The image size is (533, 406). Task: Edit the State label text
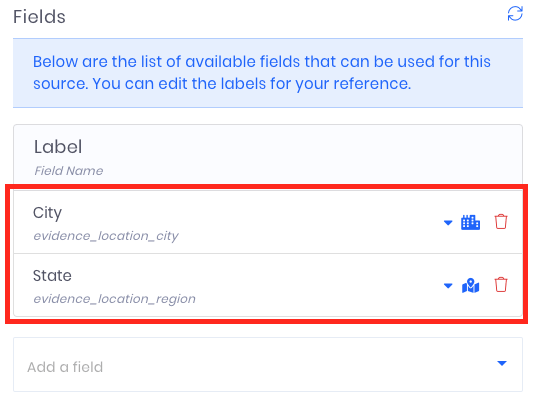(x=52, y=275)
